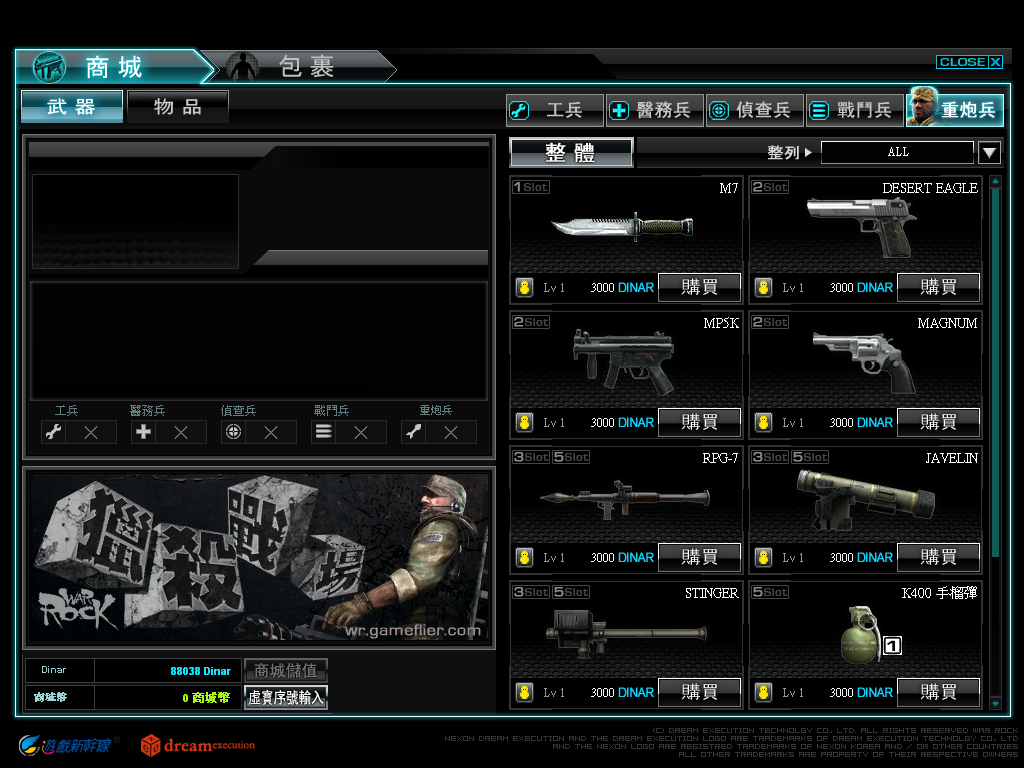1024x768 pixels.
Task: Filter by 偵查兵 scout class
Action: point(754,110)
